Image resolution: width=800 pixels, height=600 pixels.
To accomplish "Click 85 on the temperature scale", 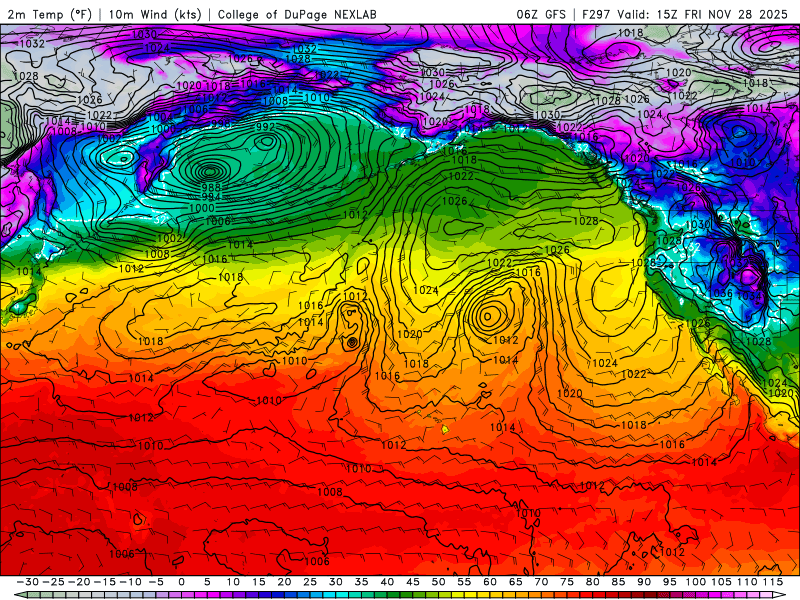I will [618, 582].
